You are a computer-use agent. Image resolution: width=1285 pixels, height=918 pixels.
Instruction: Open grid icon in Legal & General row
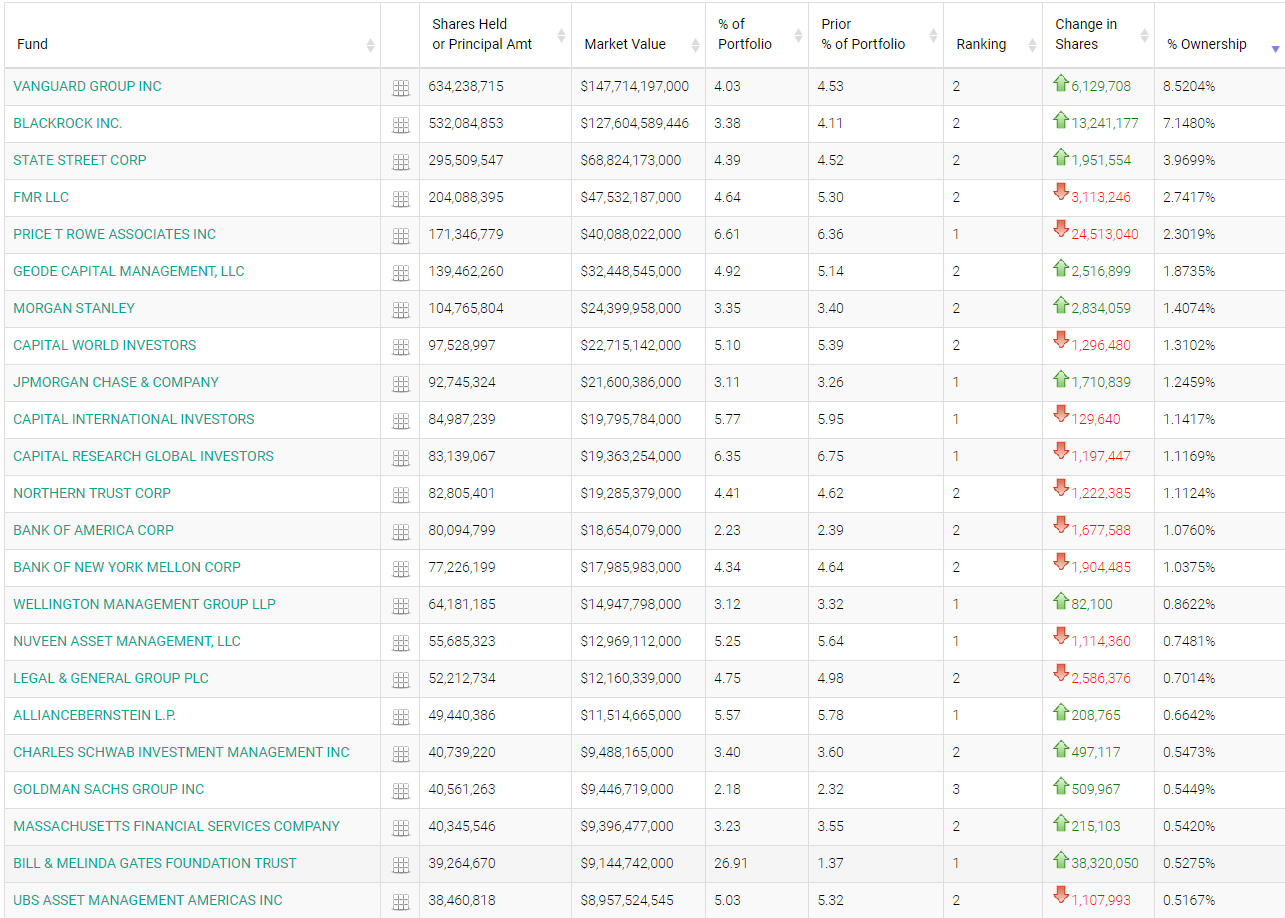click(401, 680)
